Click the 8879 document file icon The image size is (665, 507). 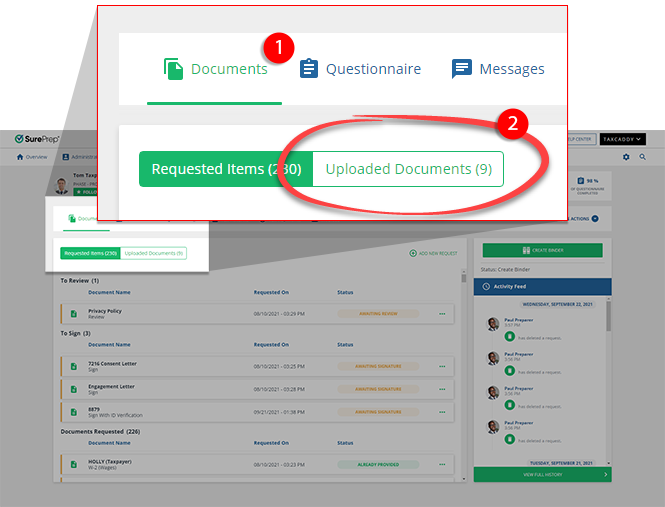click(73, 410)
